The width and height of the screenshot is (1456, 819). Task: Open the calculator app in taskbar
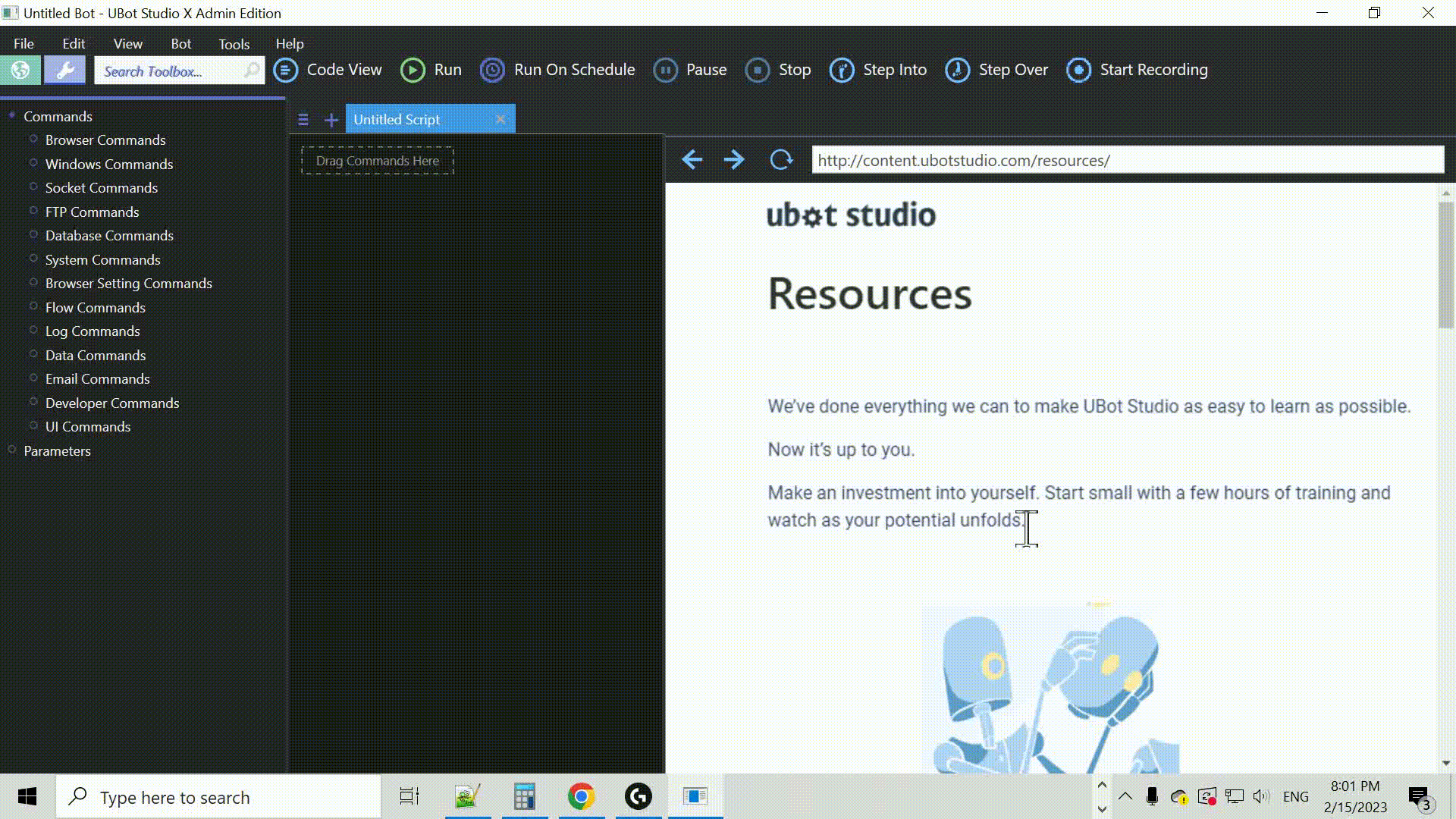pos(524,796)
